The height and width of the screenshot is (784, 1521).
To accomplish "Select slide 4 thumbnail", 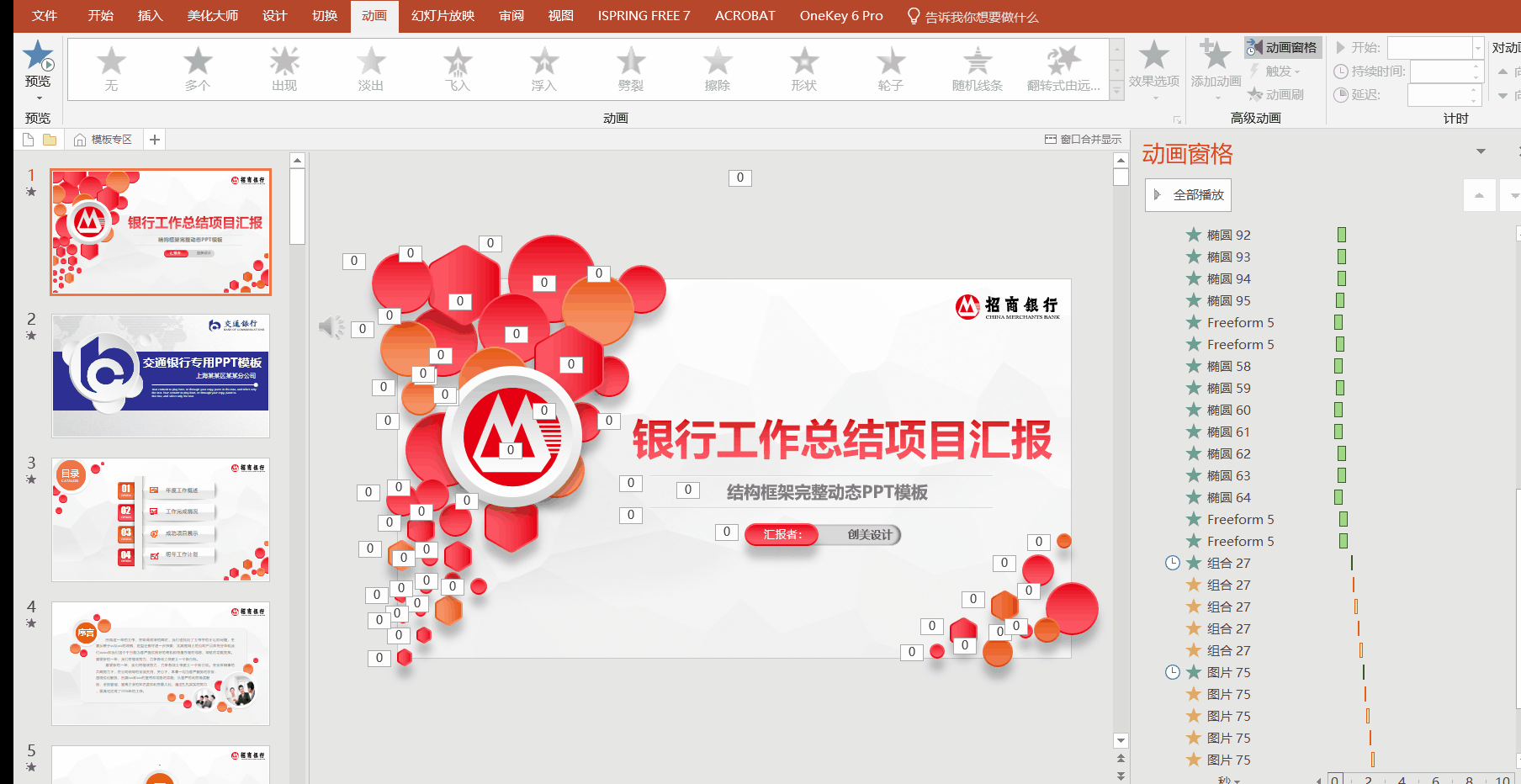I will coord(161,663).
